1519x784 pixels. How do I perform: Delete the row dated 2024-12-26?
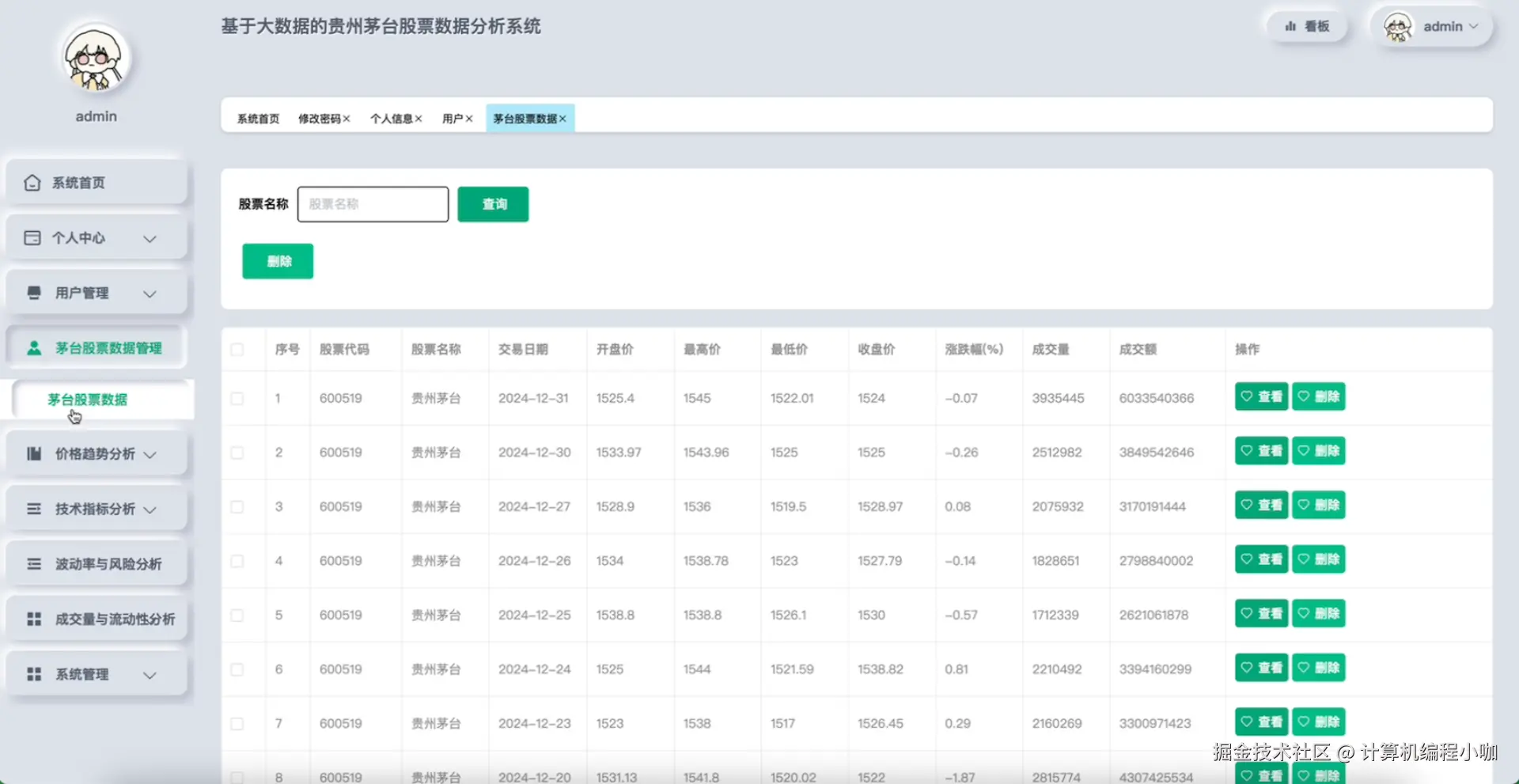[1319, 559]
